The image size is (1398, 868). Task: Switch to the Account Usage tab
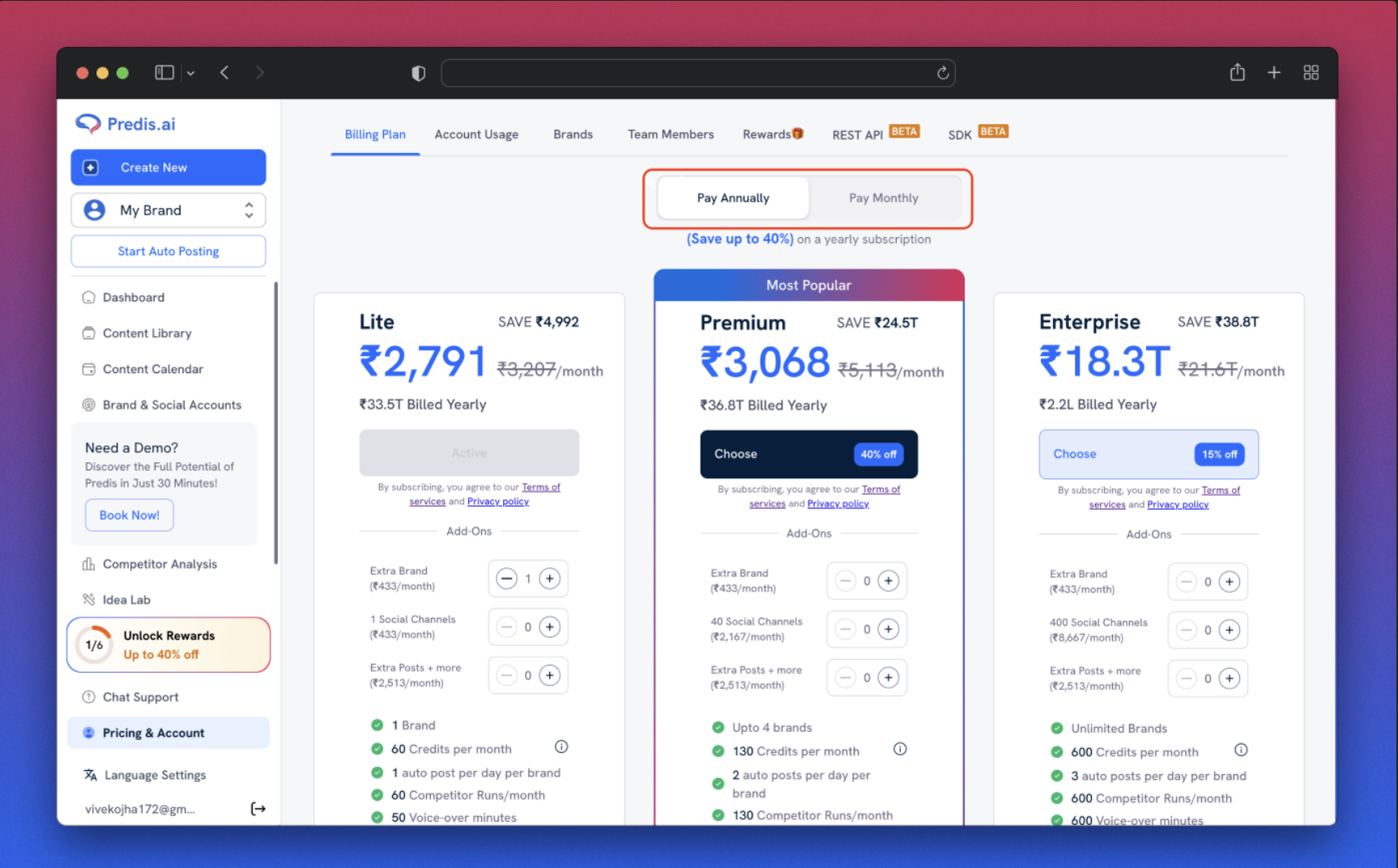(476, 134)
